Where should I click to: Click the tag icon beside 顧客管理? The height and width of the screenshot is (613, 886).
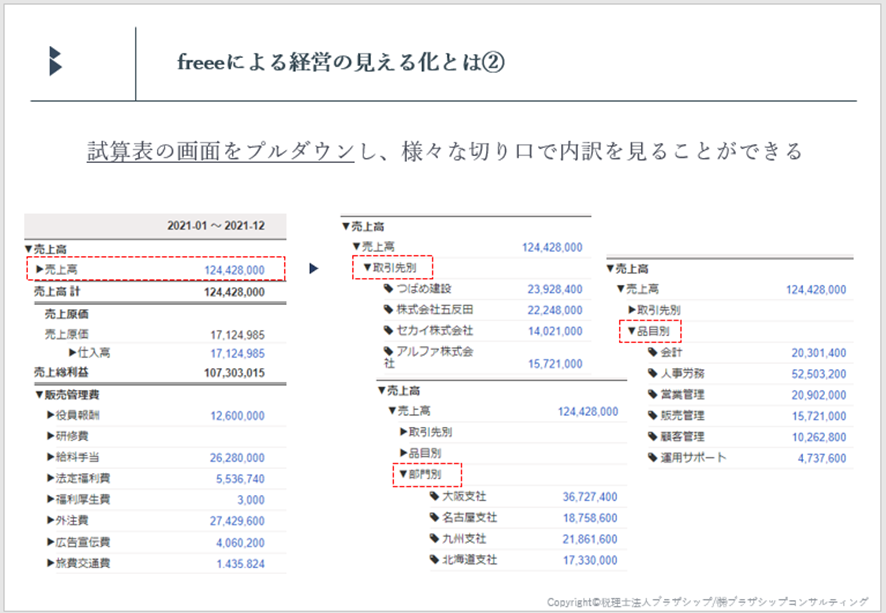653,436
